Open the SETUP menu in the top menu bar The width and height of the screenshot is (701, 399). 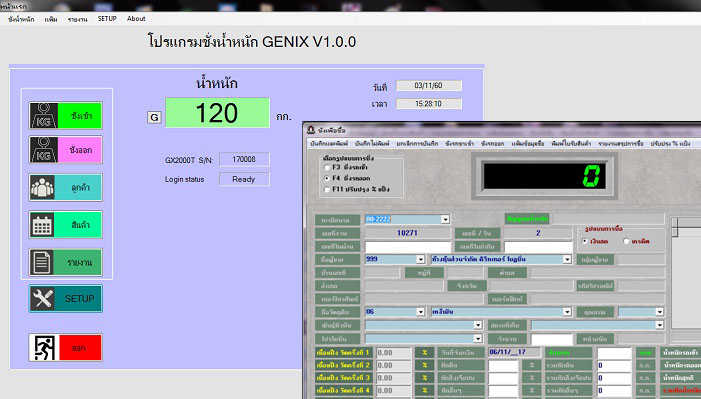pyautogui.click(x=107, y=19)
